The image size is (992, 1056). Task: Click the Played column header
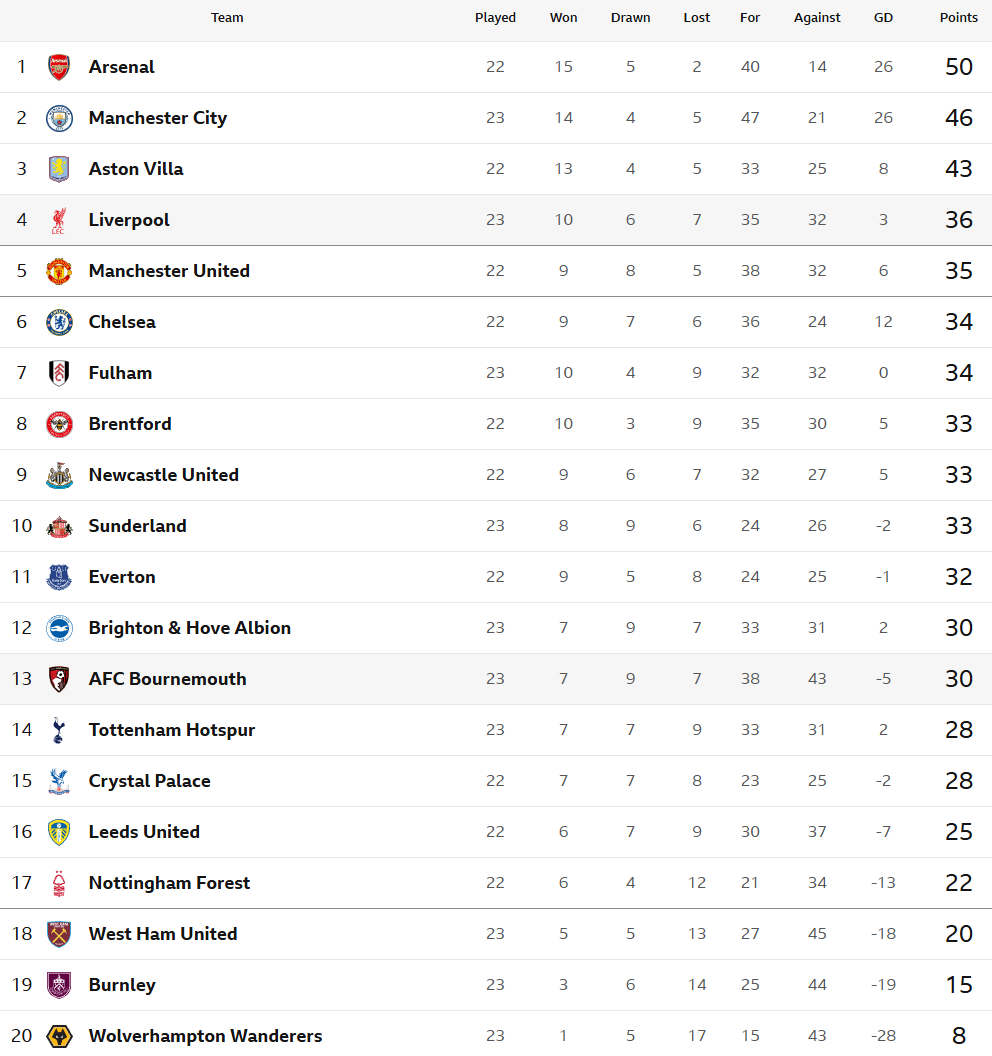pyautogui.click(x=495, y=18)
